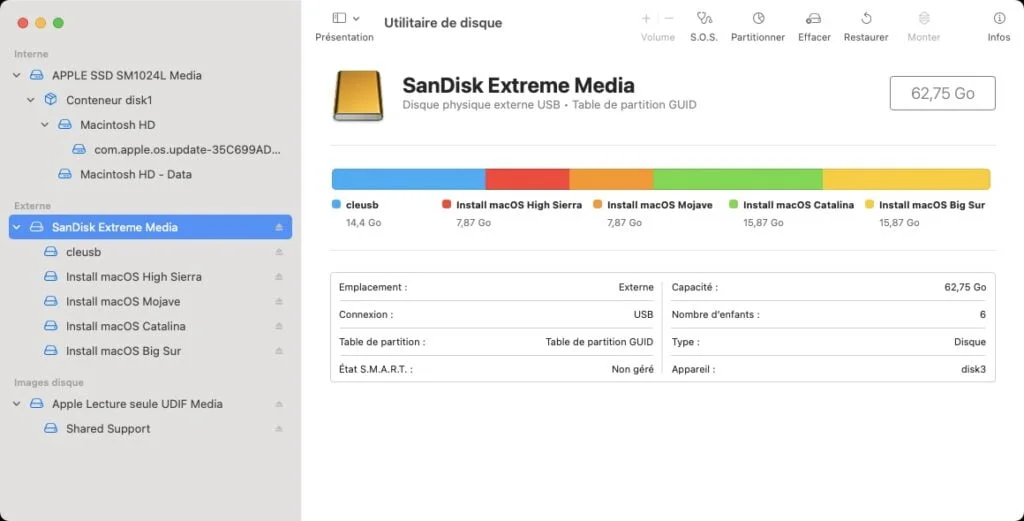1024x521 pixels.
Task: Collapse APPLE SSD SM1024L Media tree
Action: click(x=17, y=76)
